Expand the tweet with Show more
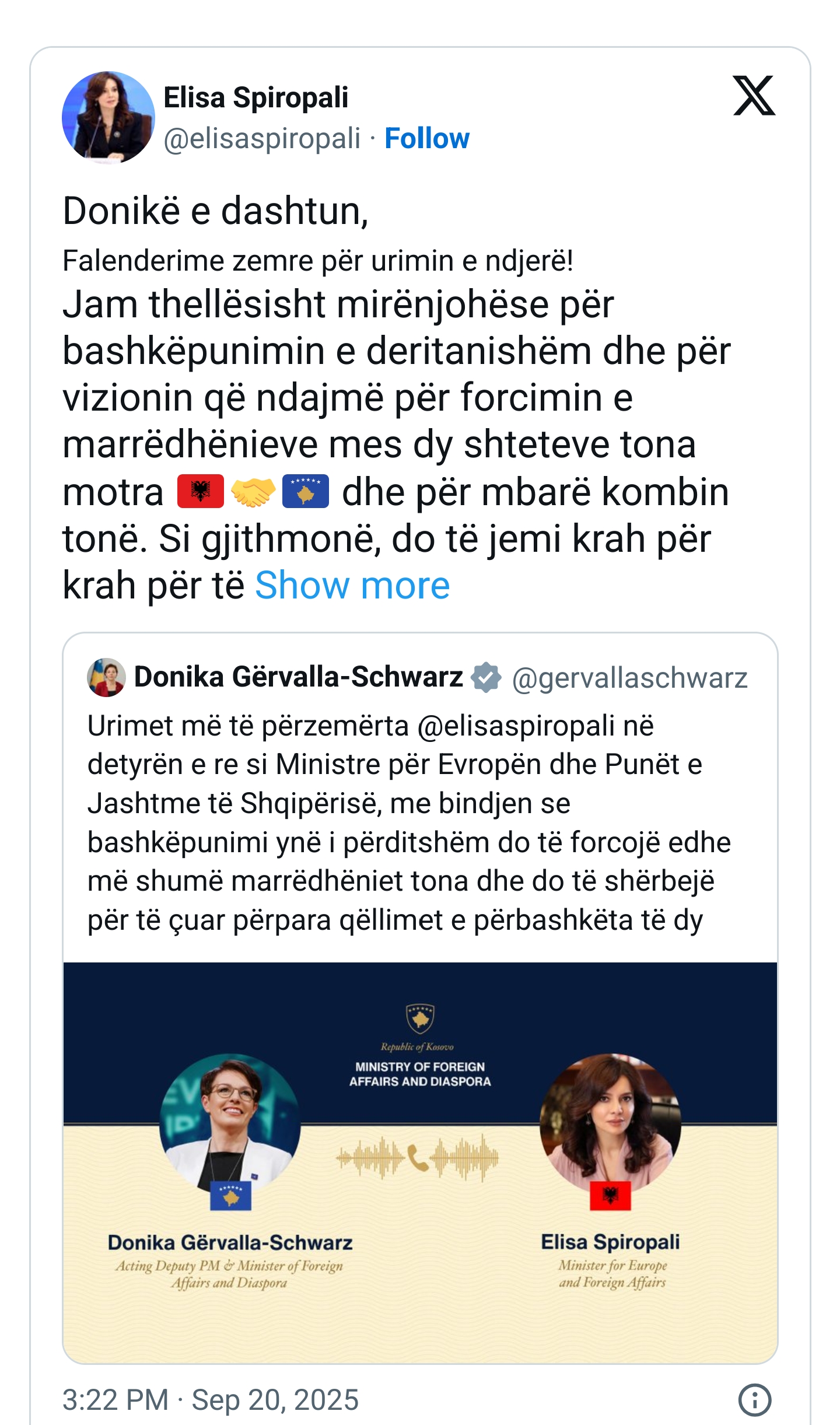840x1425 pixels. tap(352, 585)
